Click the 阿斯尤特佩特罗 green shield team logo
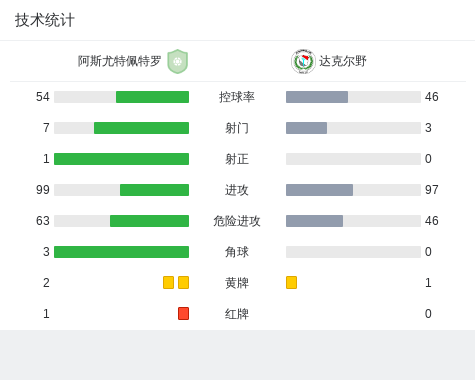Image resolution: width=475 pixels, height=380 pixels. [178, 61]
